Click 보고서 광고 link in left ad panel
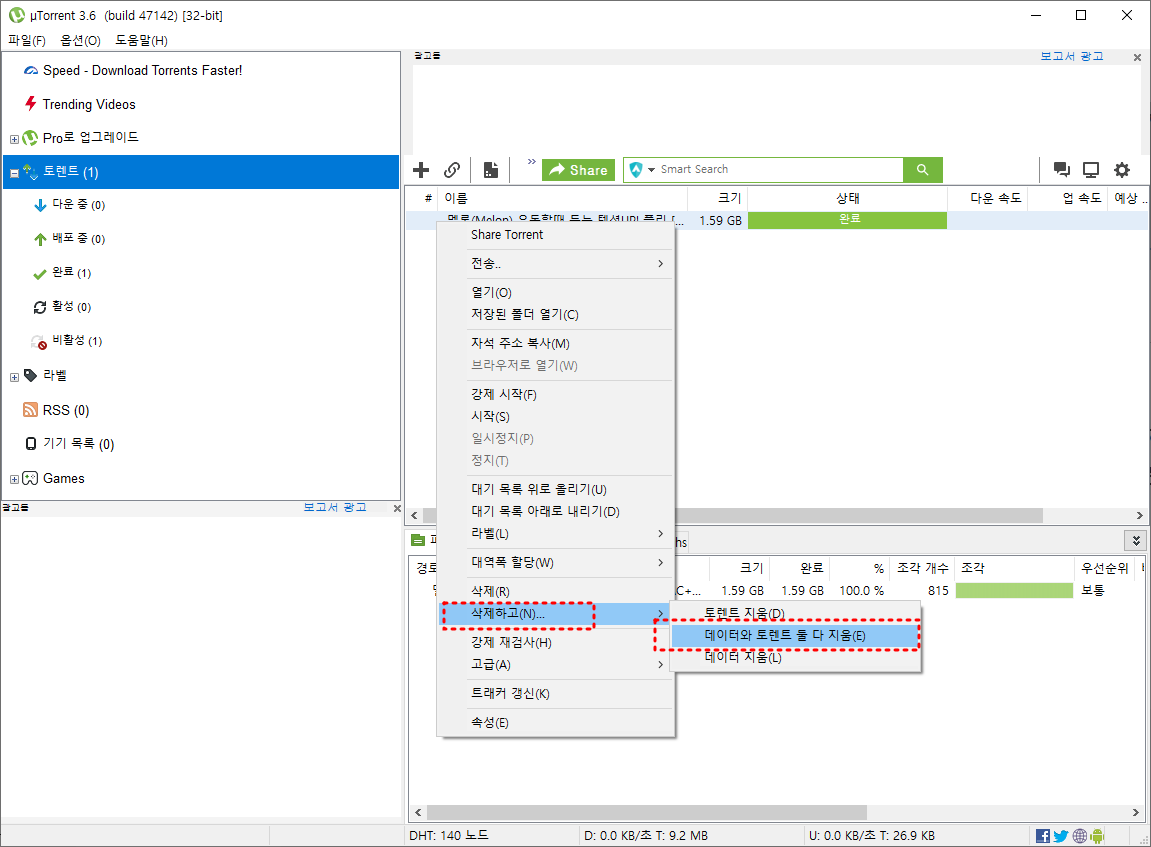 point(335,507)
